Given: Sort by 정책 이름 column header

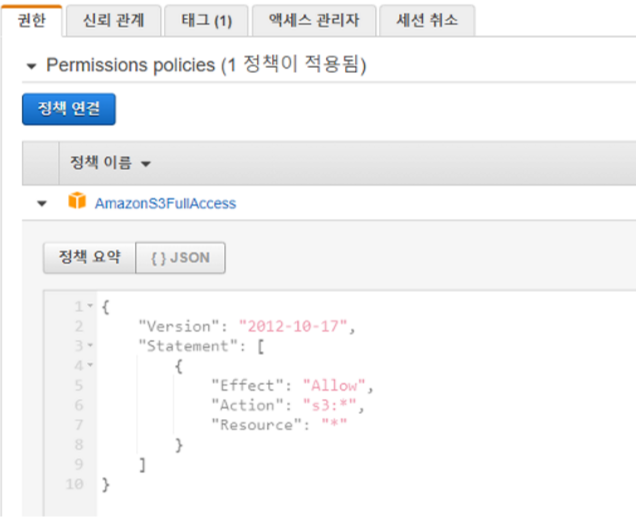Looking at the screenshot, I should tap(110, 163).
